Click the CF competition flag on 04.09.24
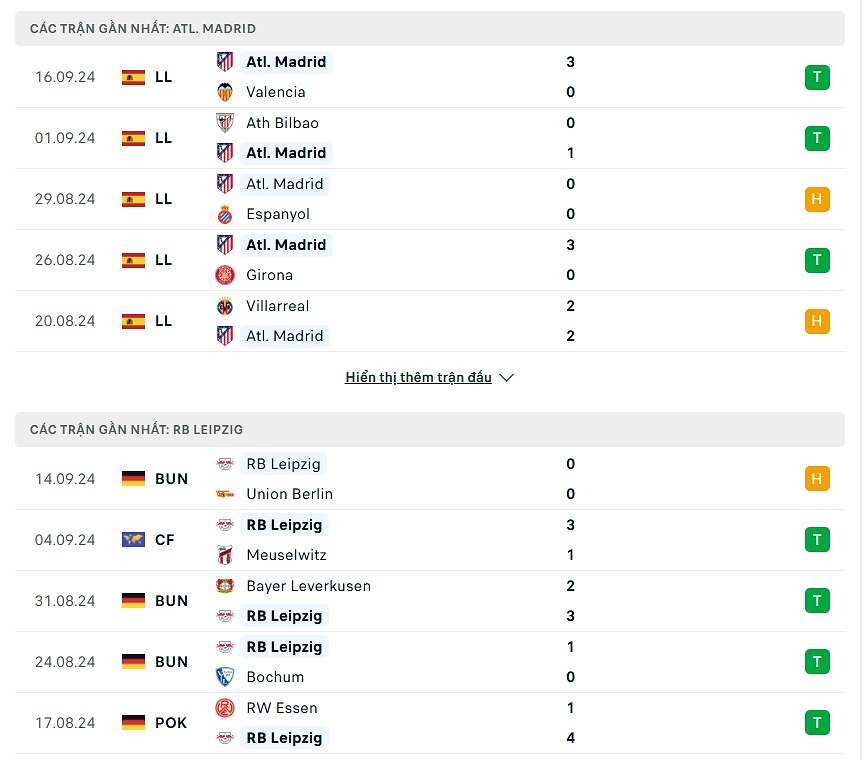862x760 pixels. pyautogui.click(x=133, y=540)
